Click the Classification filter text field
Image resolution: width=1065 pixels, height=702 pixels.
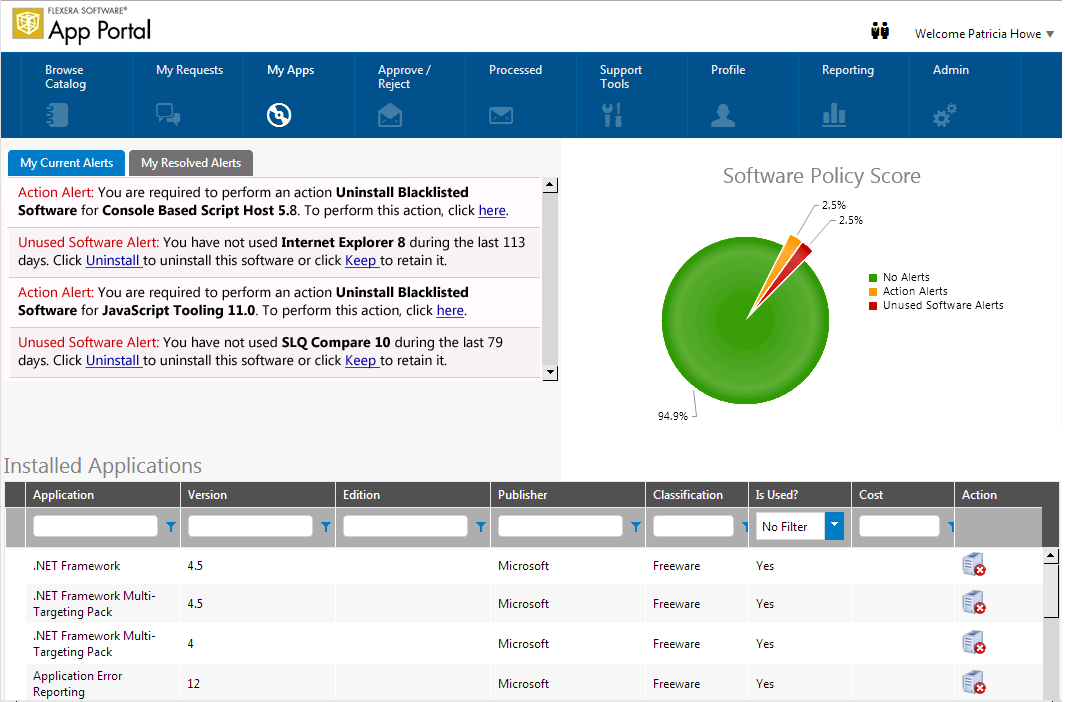click(x=693, y=526)
